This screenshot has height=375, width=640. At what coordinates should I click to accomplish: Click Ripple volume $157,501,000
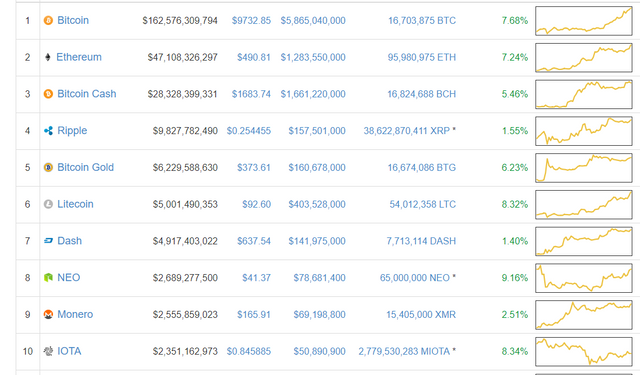click(317, 131)
